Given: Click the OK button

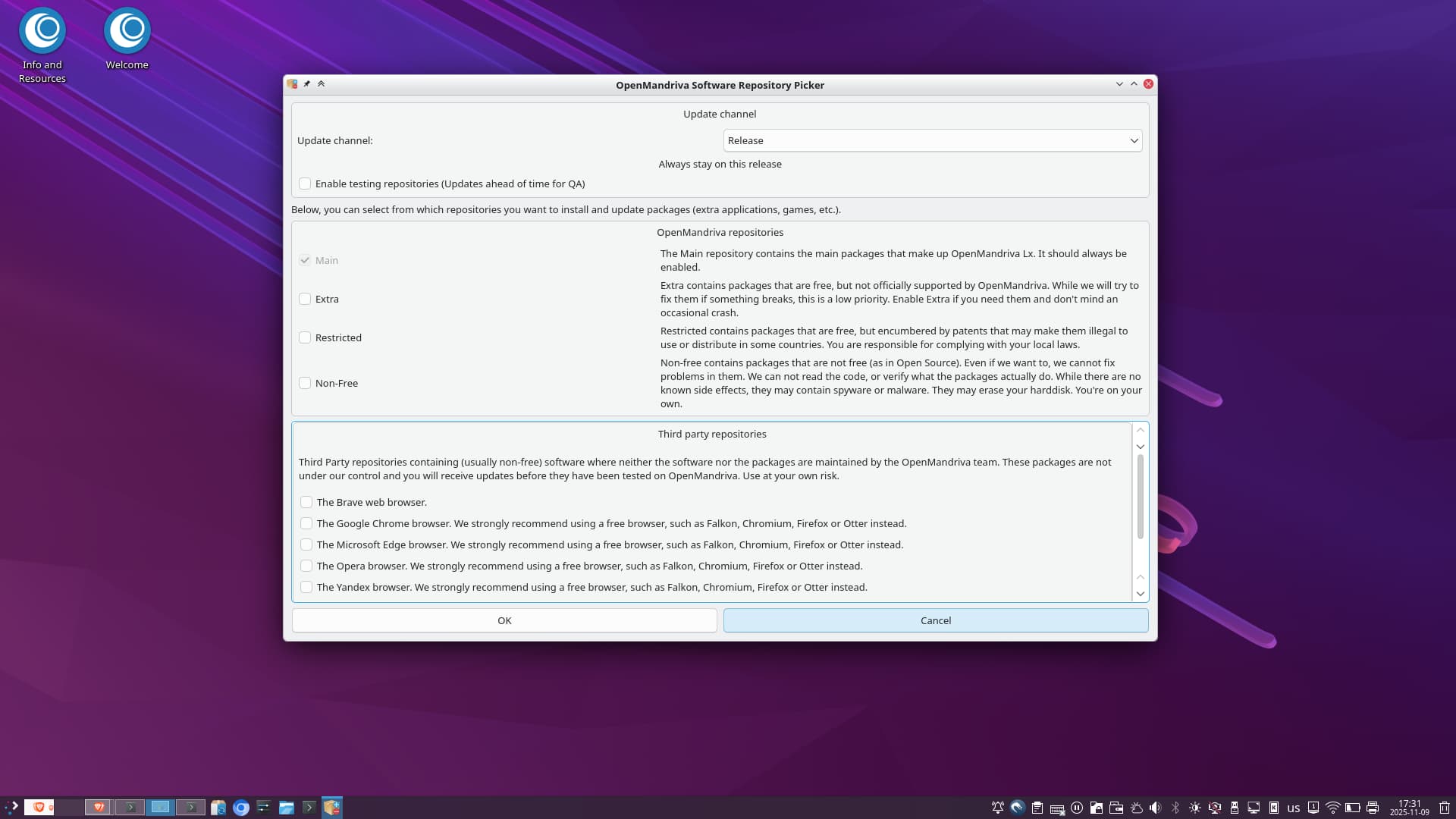Looking at the screenshot, I should [504, 620].
